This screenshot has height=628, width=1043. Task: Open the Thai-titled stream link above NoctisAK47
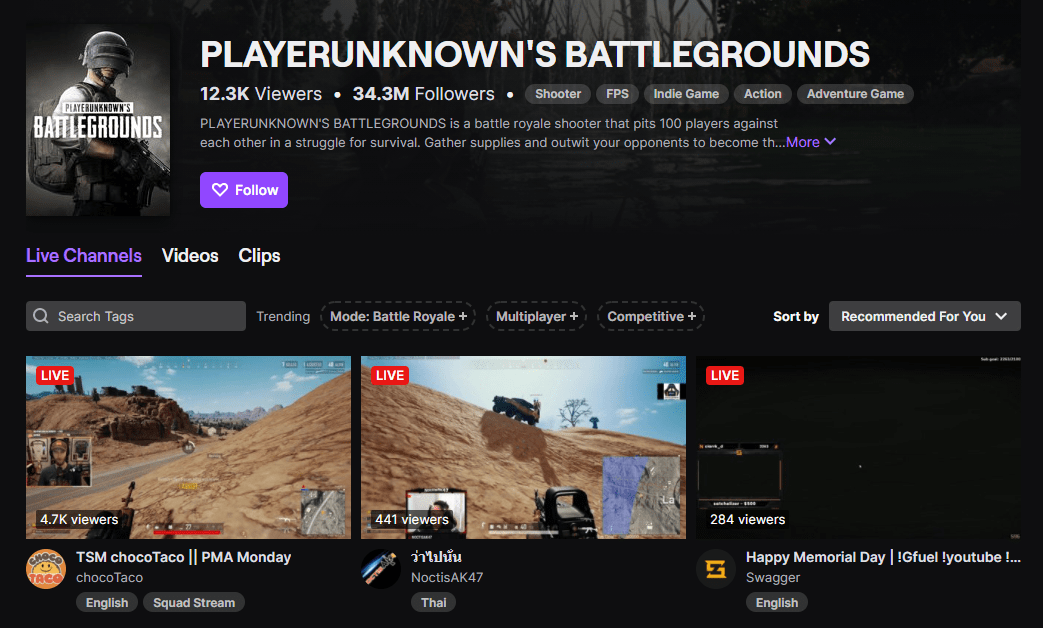pos(436,557)
